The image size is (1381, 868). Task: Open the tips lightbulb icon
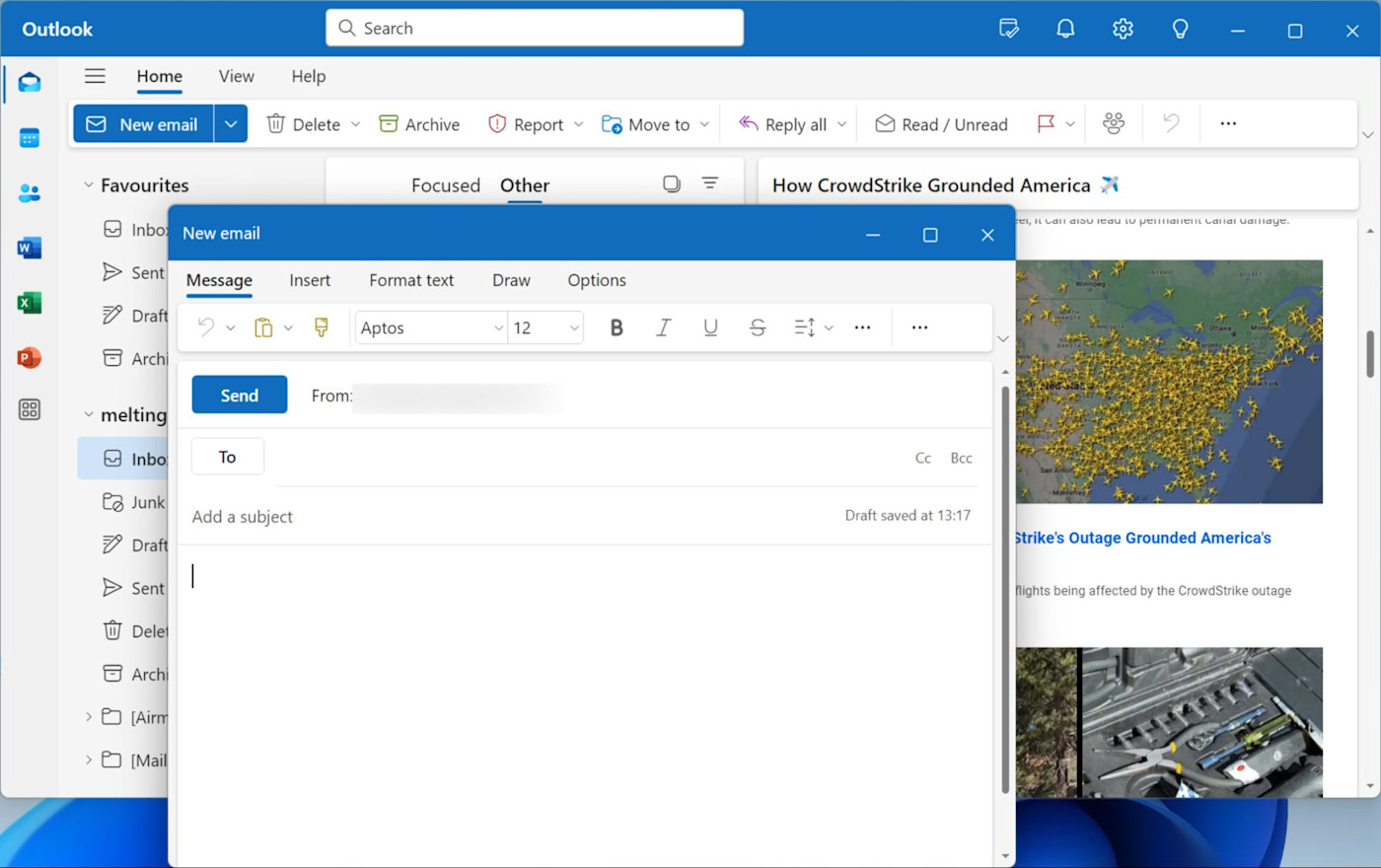click(1180, 29)
